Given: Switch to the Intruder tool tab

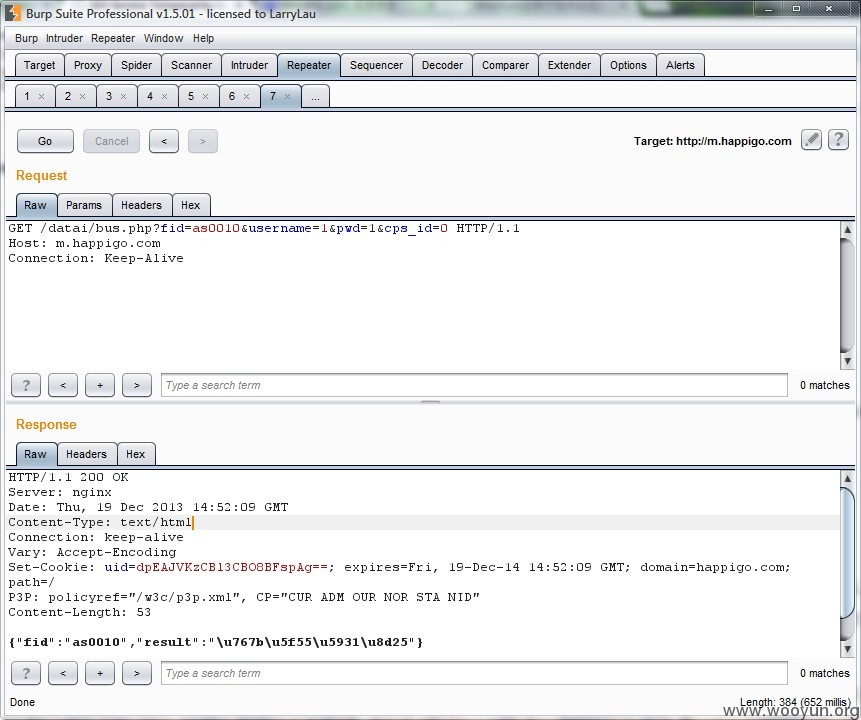Looking at the screenshot, I should (249, 65).
